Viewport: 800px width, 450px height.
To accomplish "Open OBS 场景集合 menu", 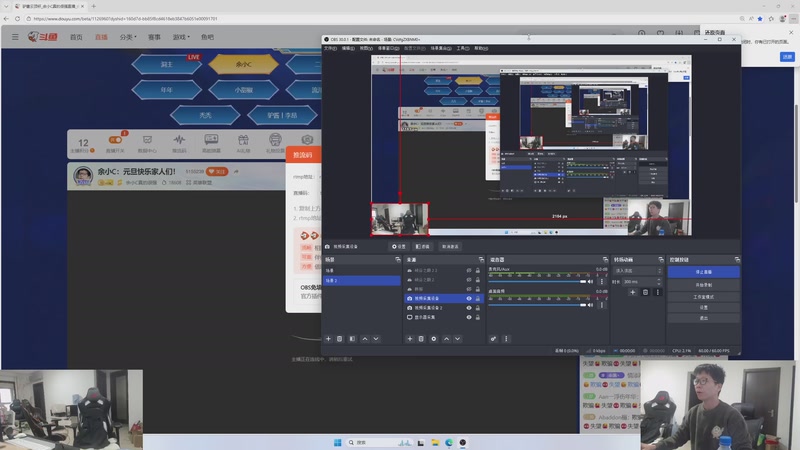I will 440,48.
